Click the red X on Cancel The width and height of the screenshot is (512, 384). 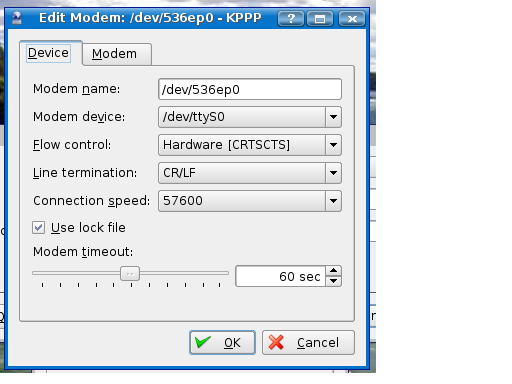[276, 342]
